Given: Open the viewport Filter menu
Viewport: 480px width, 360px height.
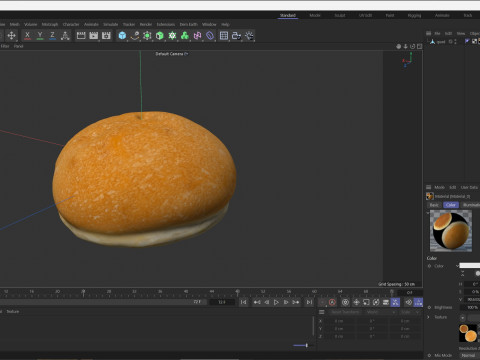Looking at the screenshot, I should point(5,46).
